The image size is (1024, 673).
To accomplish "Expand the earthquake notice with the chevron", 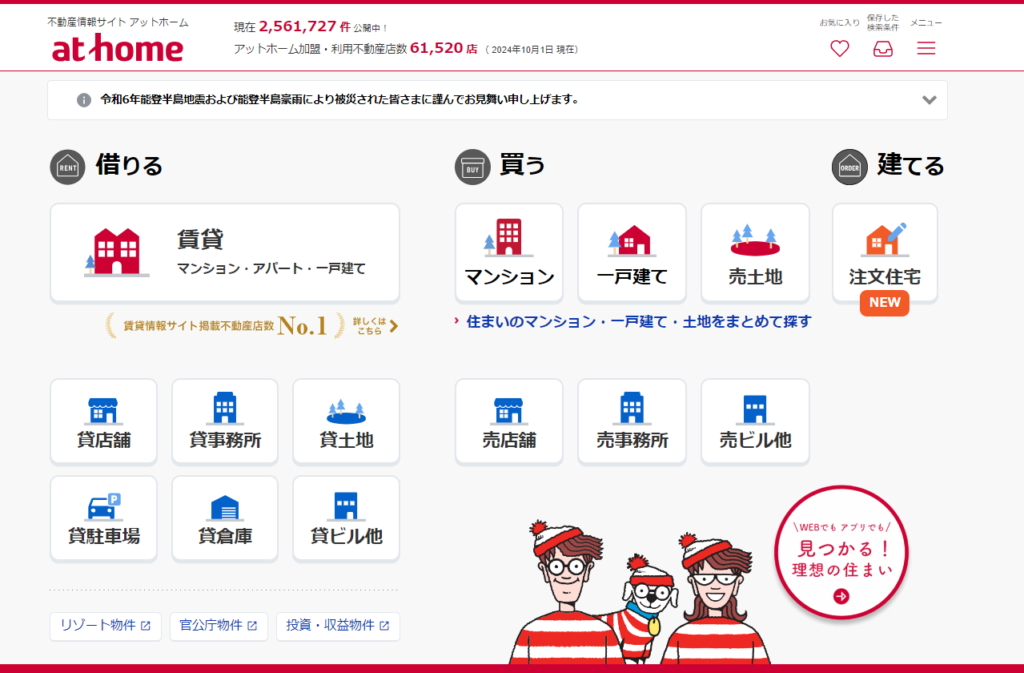I will point(929,100).
